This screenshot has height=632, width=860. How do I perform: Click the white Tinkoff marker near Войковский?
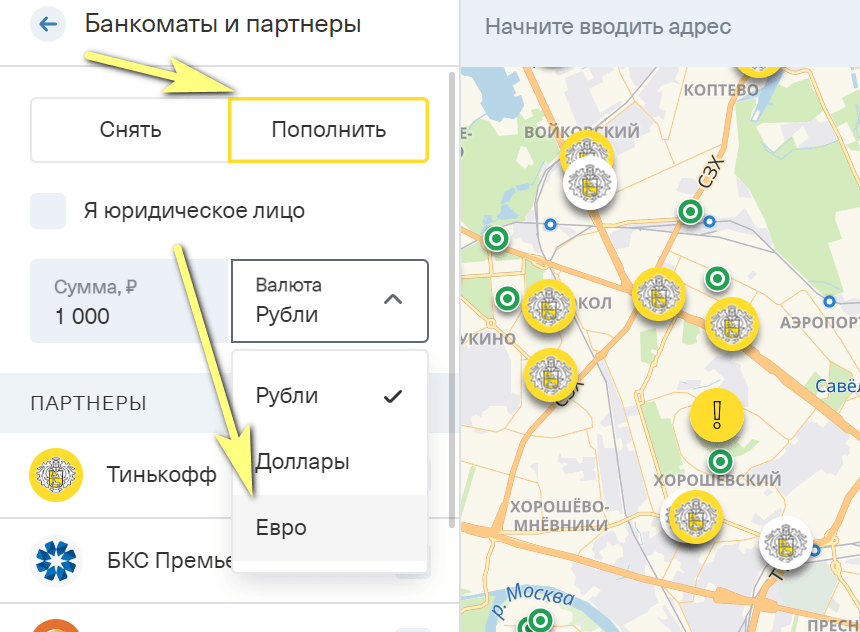coord(590,183)
